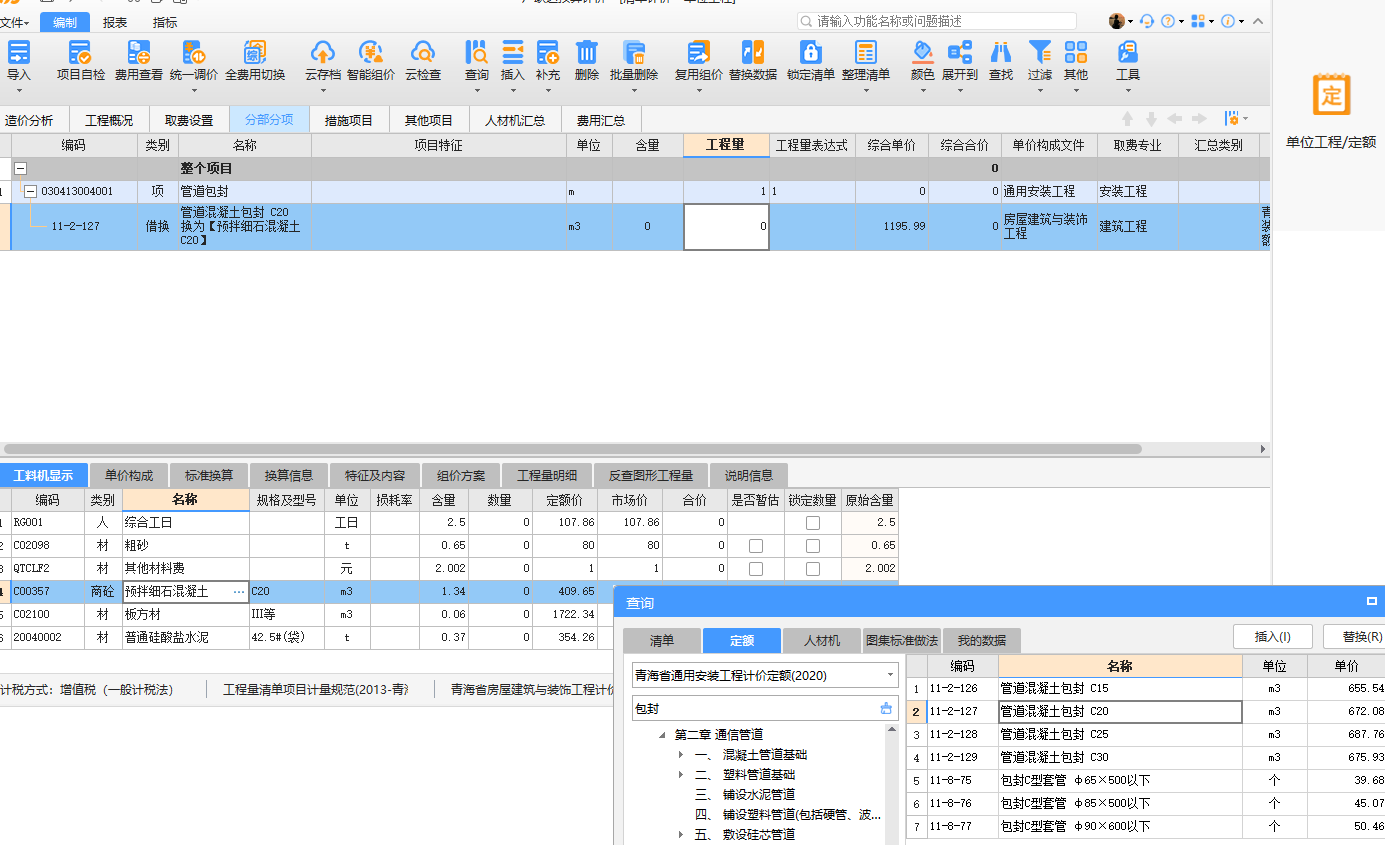The width and height of the screenshot is (1385, 845).
Task: Toggle 锁定数量 checkbox for 粗砂 row
Action: click(813, 545)
